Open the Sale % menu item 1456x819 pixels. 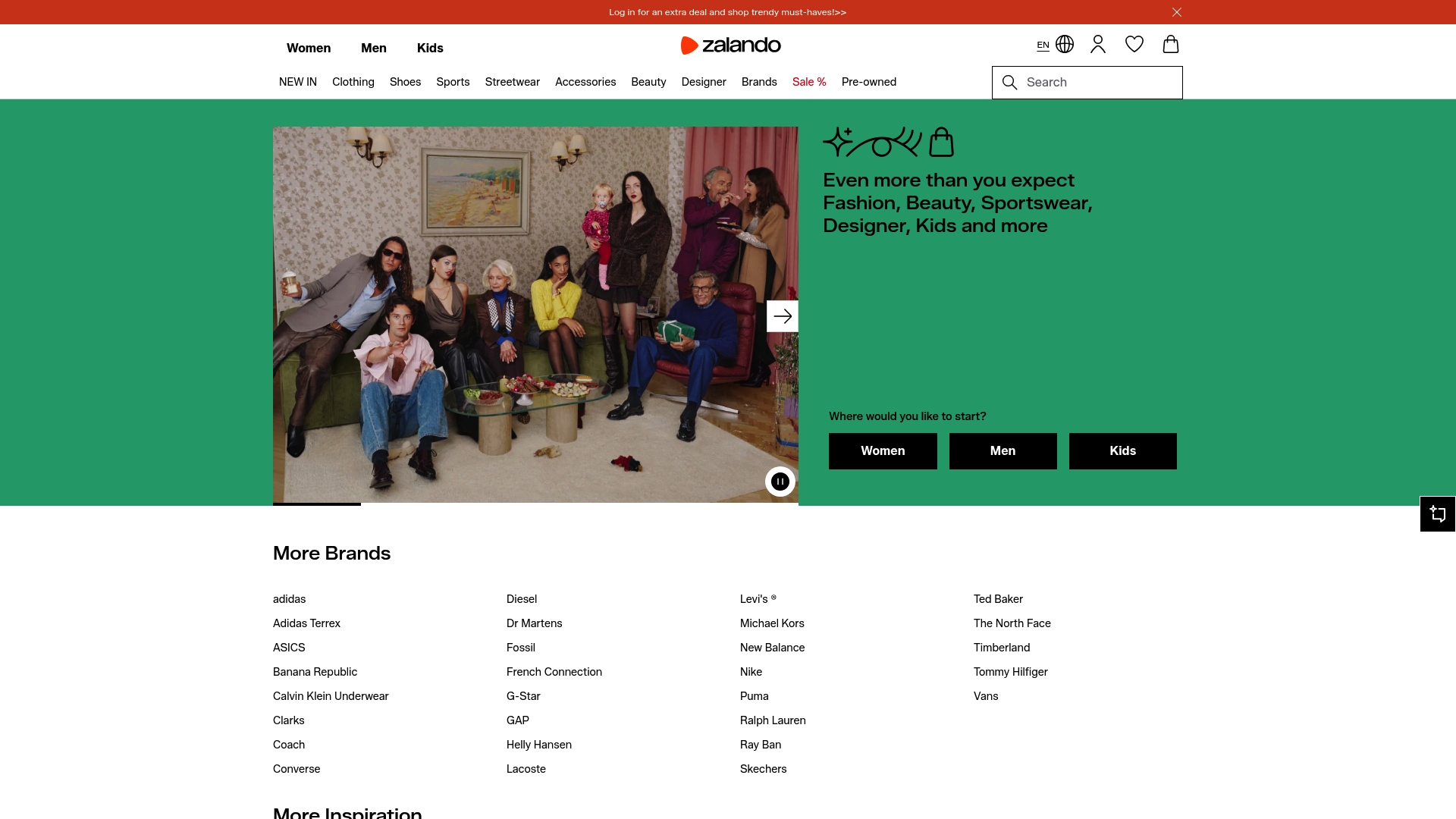click(x=809, y=82)
